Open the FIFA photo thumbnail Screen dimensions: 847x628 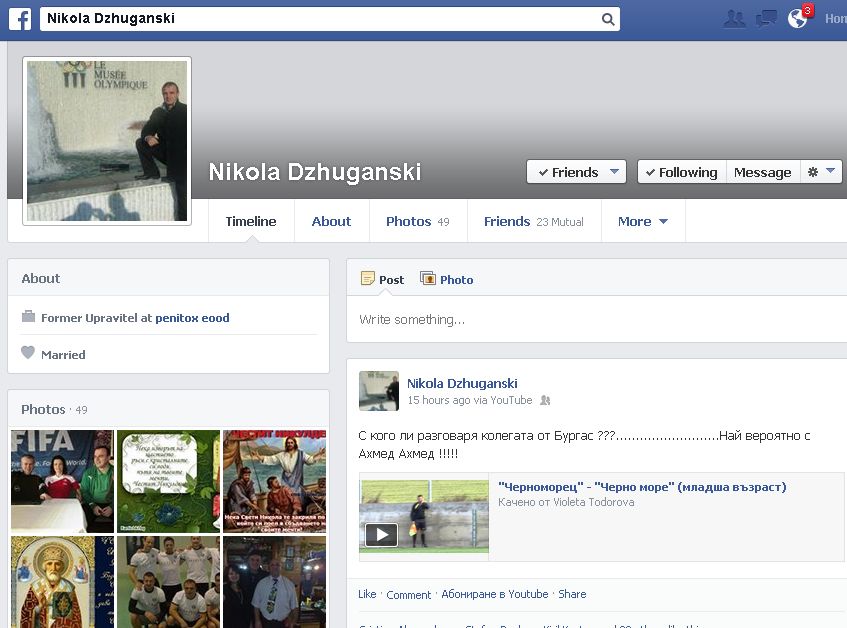click(x=62, y=481)
